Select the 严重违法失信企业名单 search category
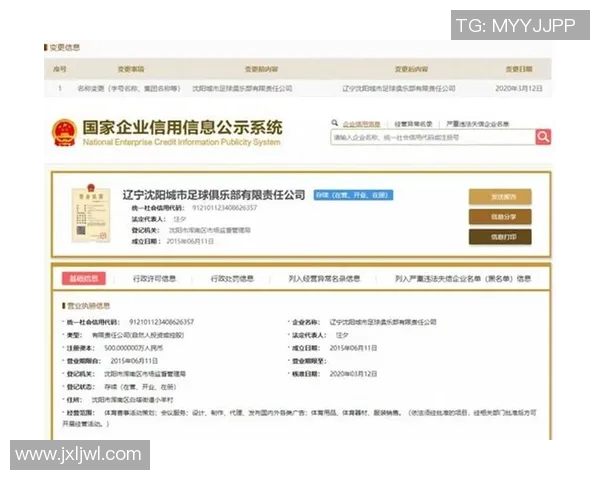The height and width of the screenshot is (480, 600). tap(478, 124)
